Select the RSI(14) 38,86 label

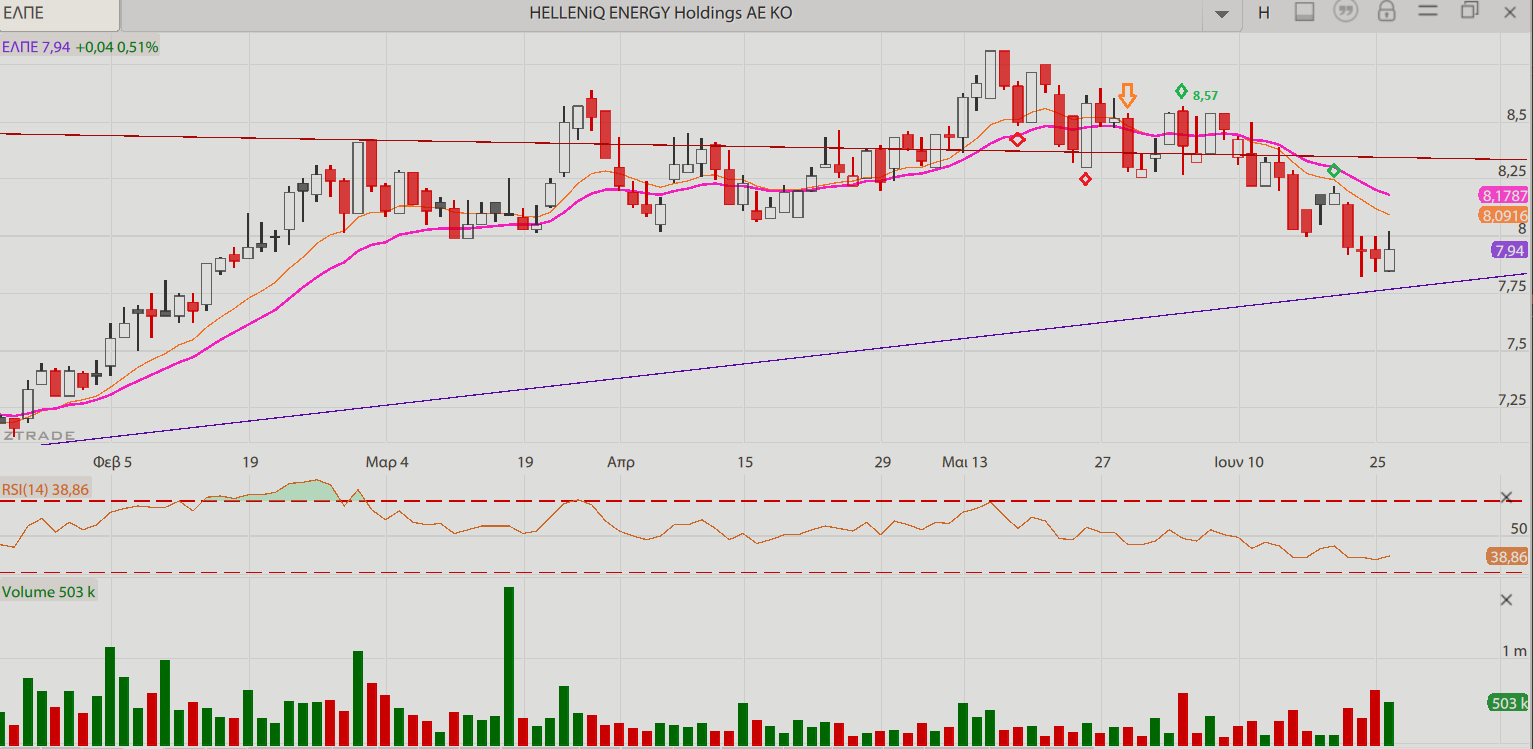coord(45,489)
